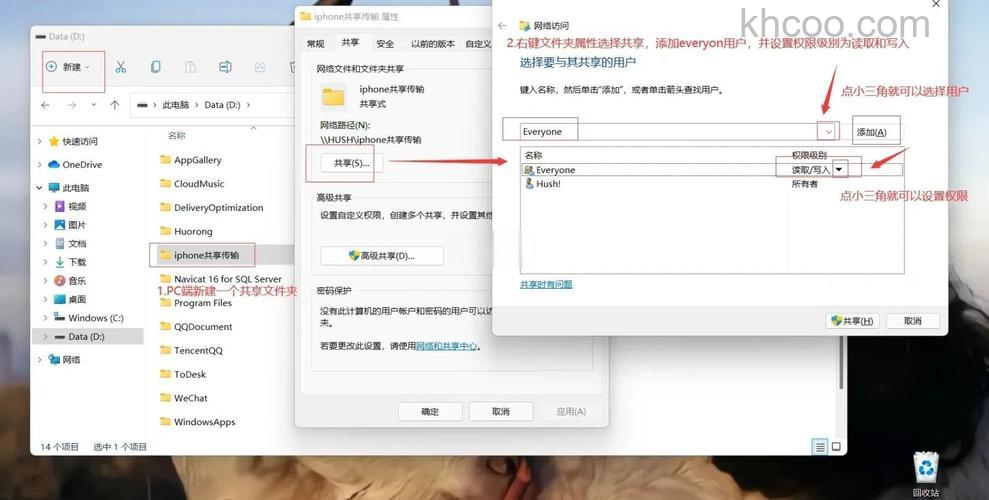Open Previous Versions (以前的版本) tab

433,44
